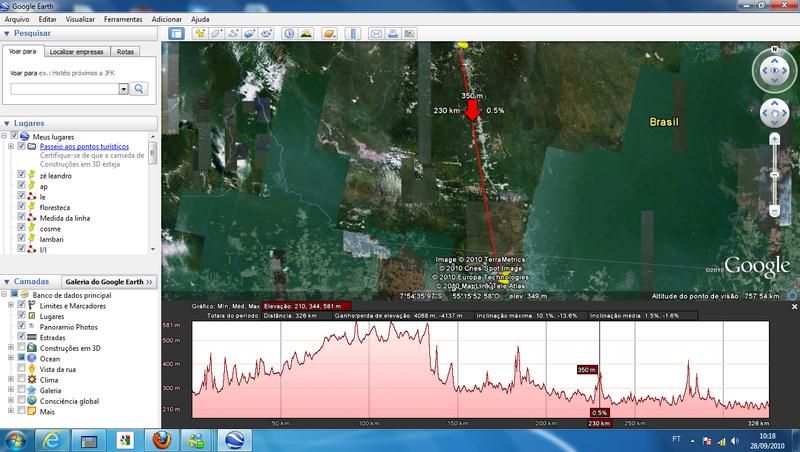
Task: Open the Ajuda menu
Action: [x=200, y=19]
